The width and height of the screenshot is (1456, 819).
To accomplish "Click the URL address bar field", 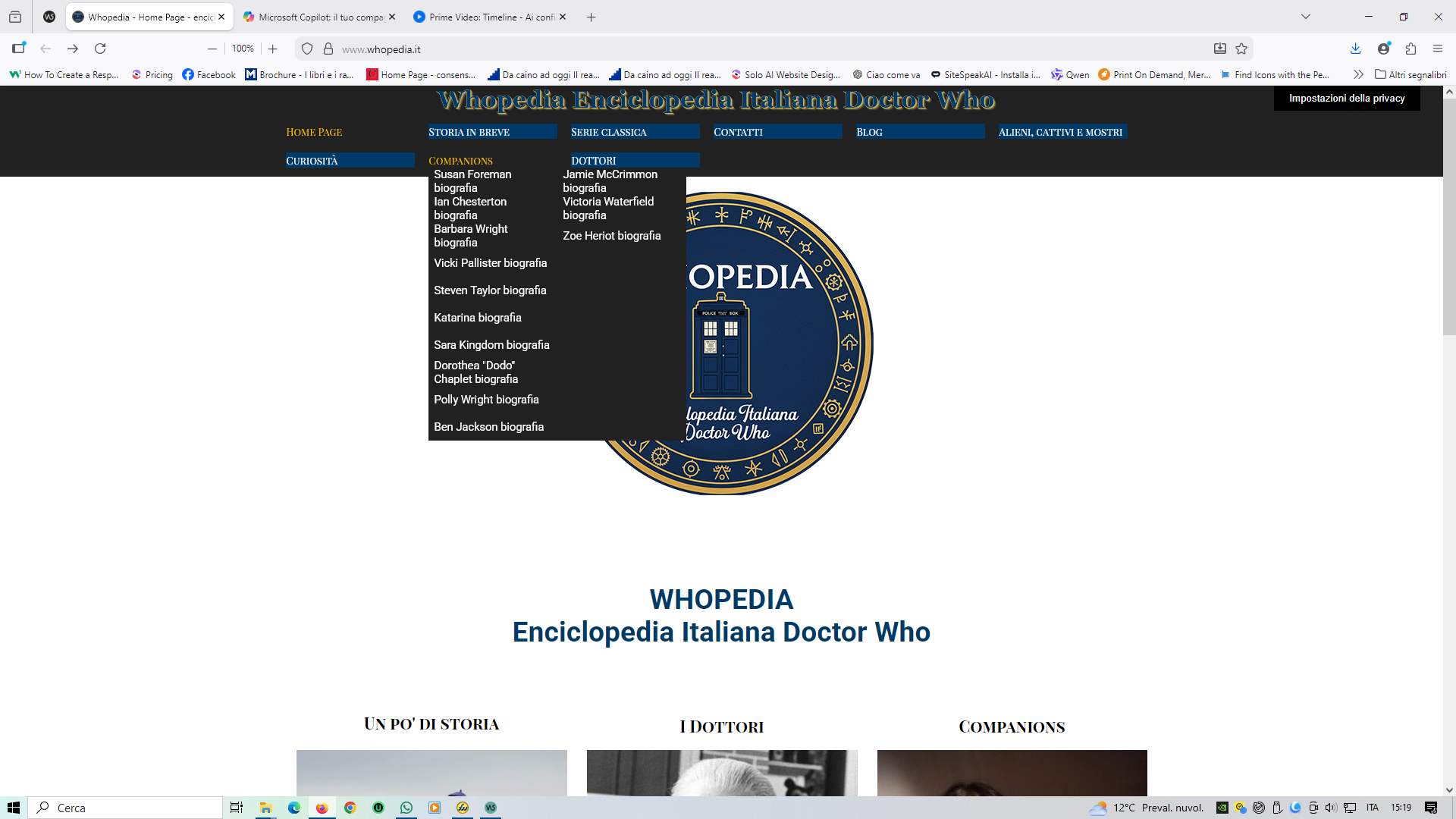I will [758, 49].
